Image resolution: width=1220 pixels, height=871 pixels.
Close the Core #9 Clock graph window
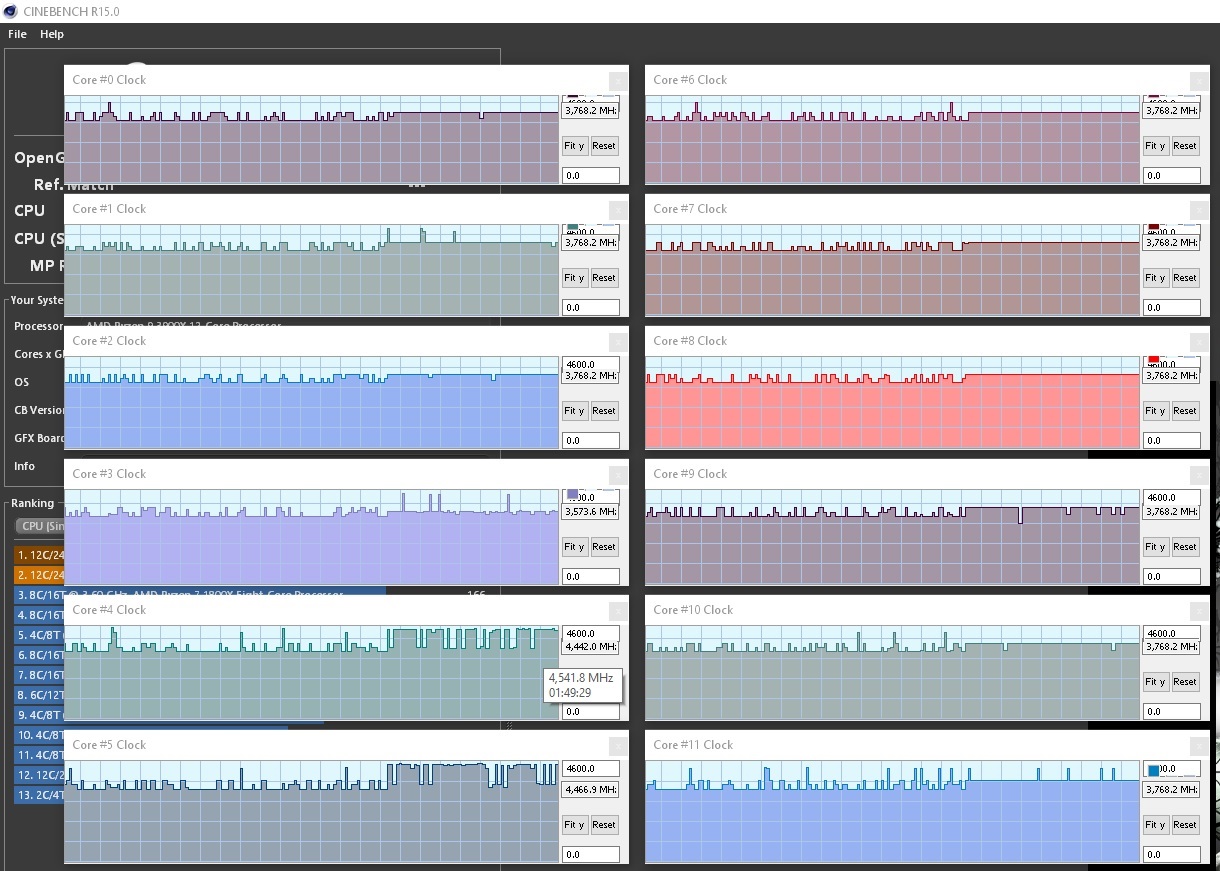1200,474
